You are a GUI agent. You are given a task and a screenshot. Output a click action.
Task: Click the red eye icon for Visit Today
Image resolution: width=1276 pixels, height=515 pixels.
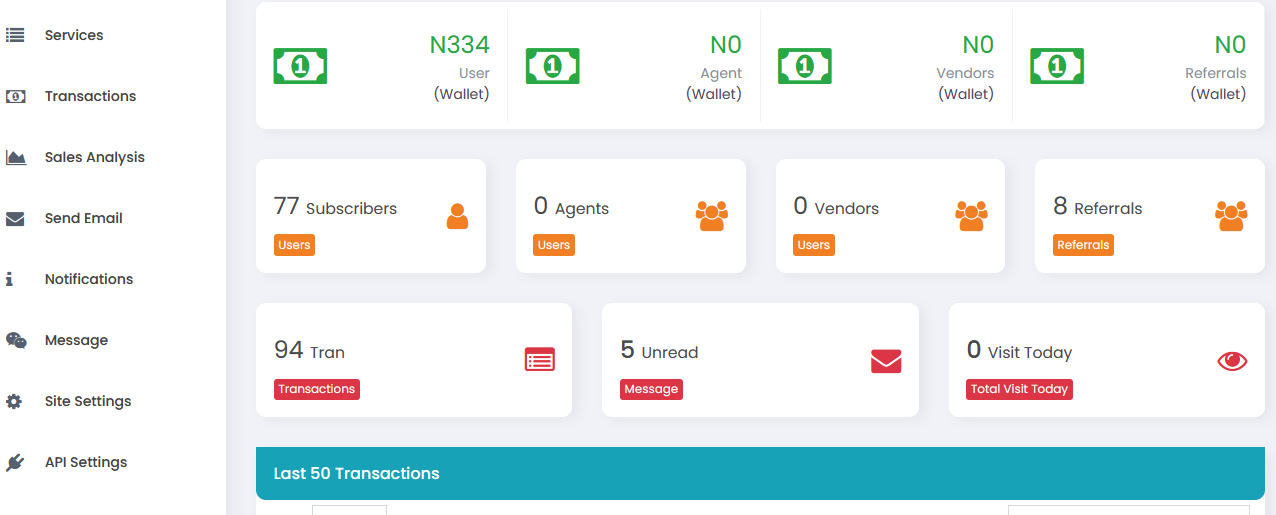click(x=1232, y=361)
